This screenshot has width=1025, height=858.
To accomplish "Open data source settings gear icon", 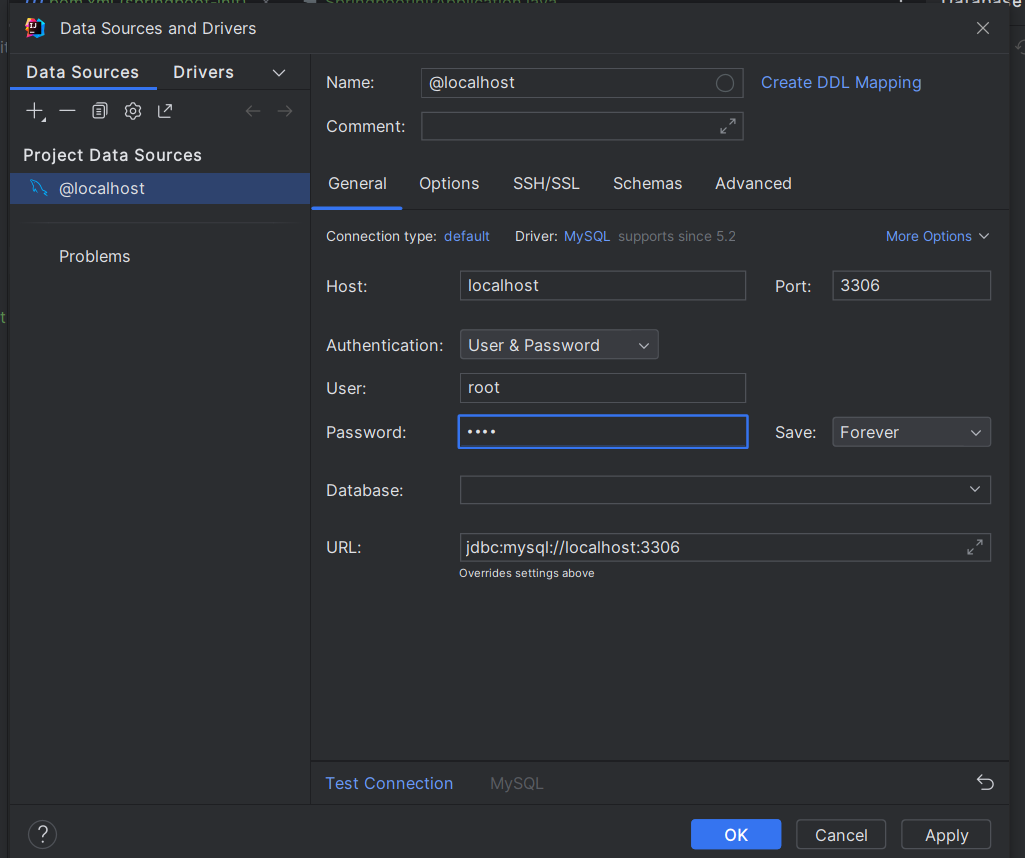I will point(133,111).
